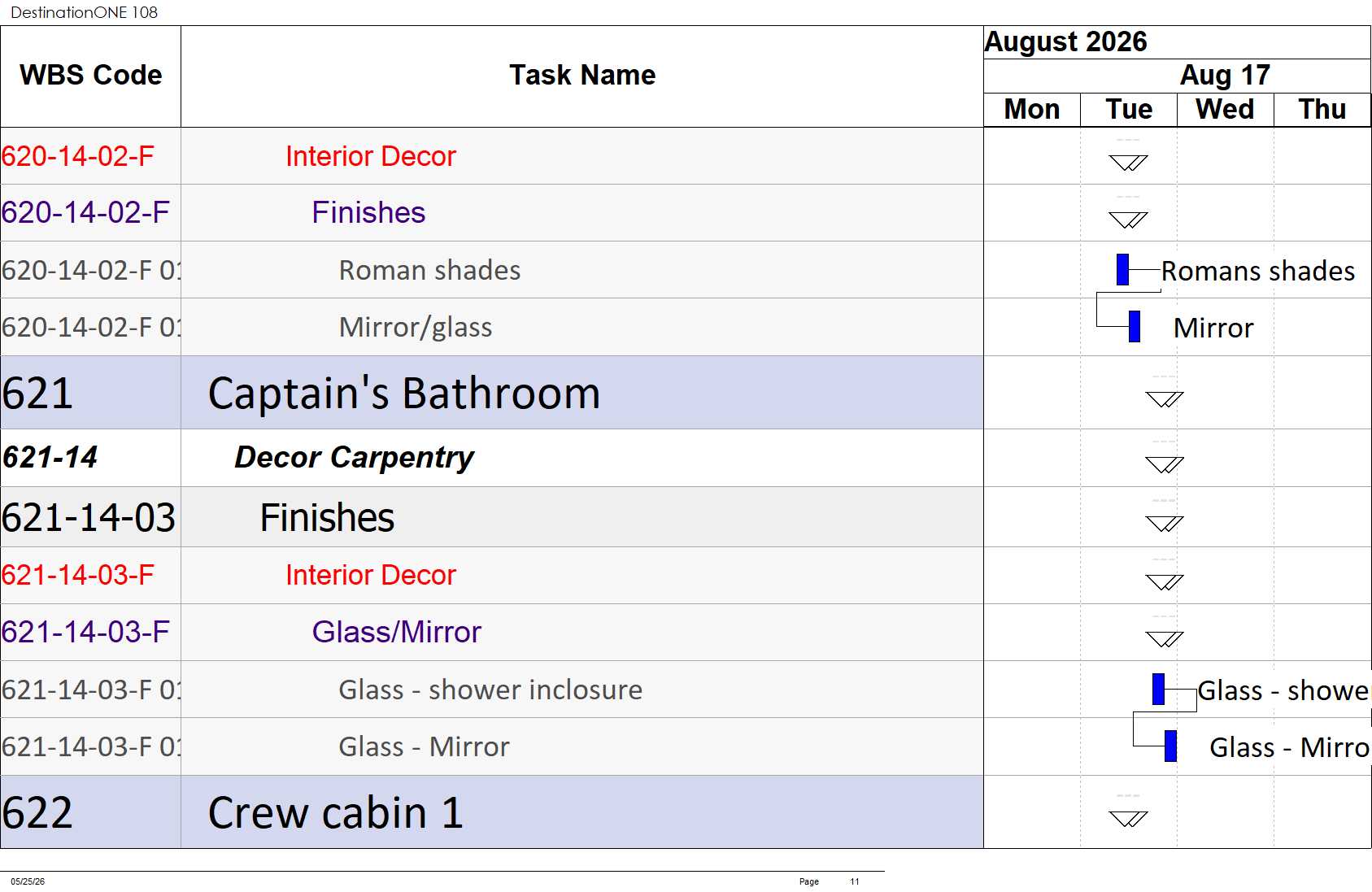Click the Task Name column header

581,76
